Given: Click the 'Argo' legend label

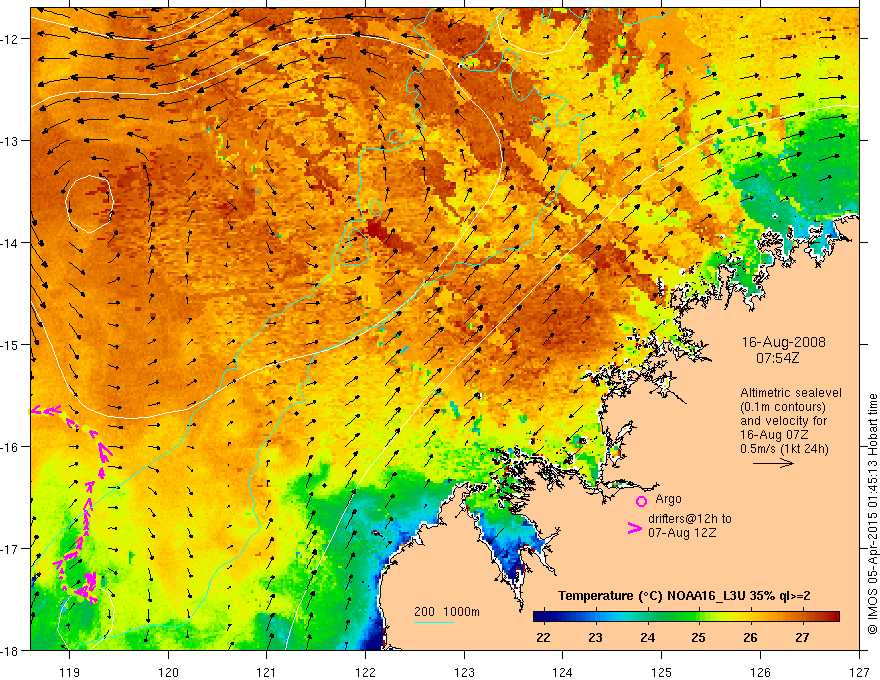Looking at the screenshot, I should (668, 499).
